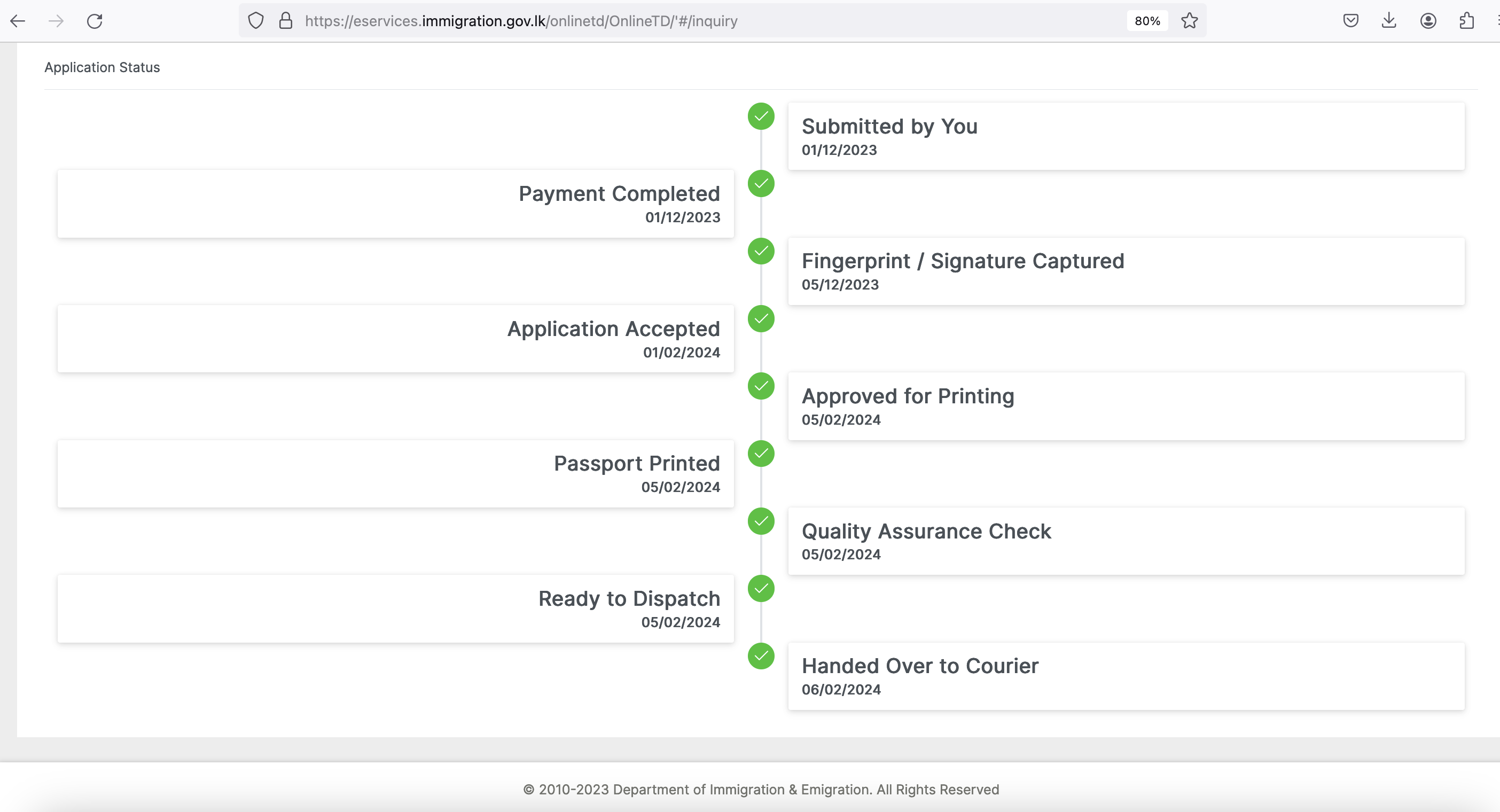
Task: Open the extensions puzzle icon
Action: click(1467, 21)
